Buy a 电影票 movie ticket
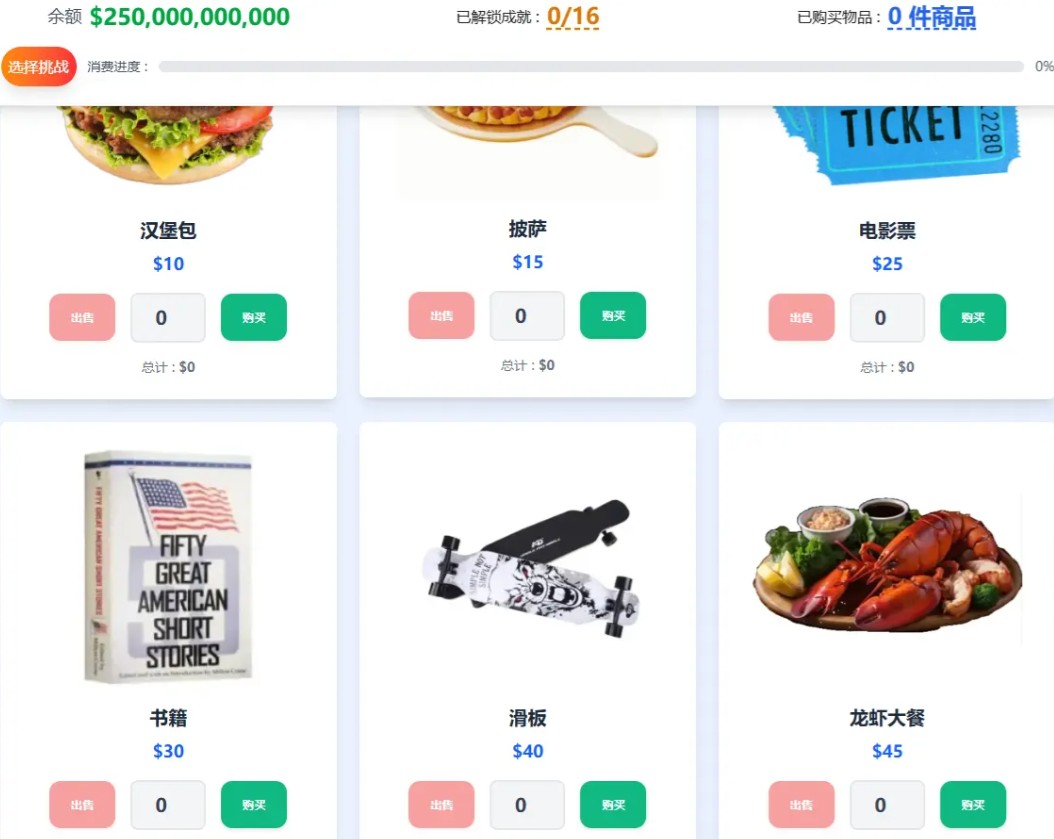Image resolution: width=1054 pixels, height=839 pixels. click(x=973, y=317)
